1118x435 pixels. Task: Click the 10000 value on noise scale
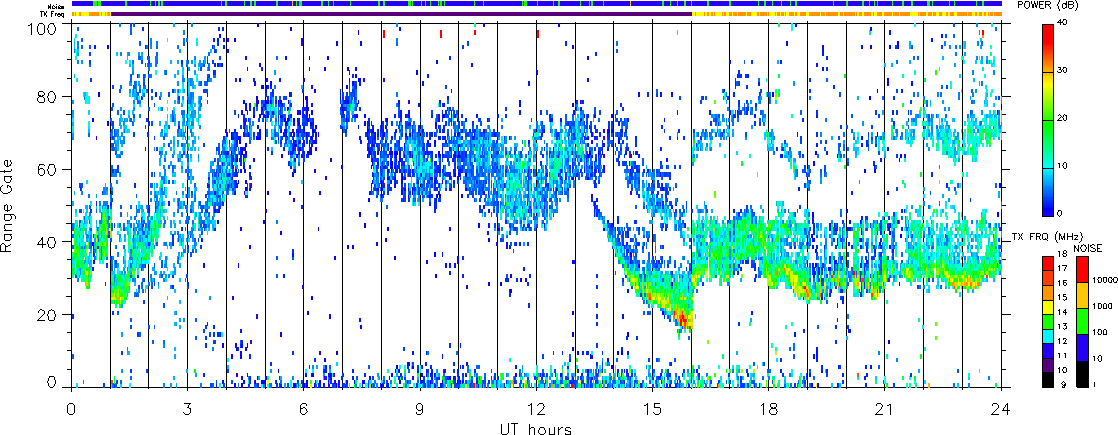click(1102, 282)
